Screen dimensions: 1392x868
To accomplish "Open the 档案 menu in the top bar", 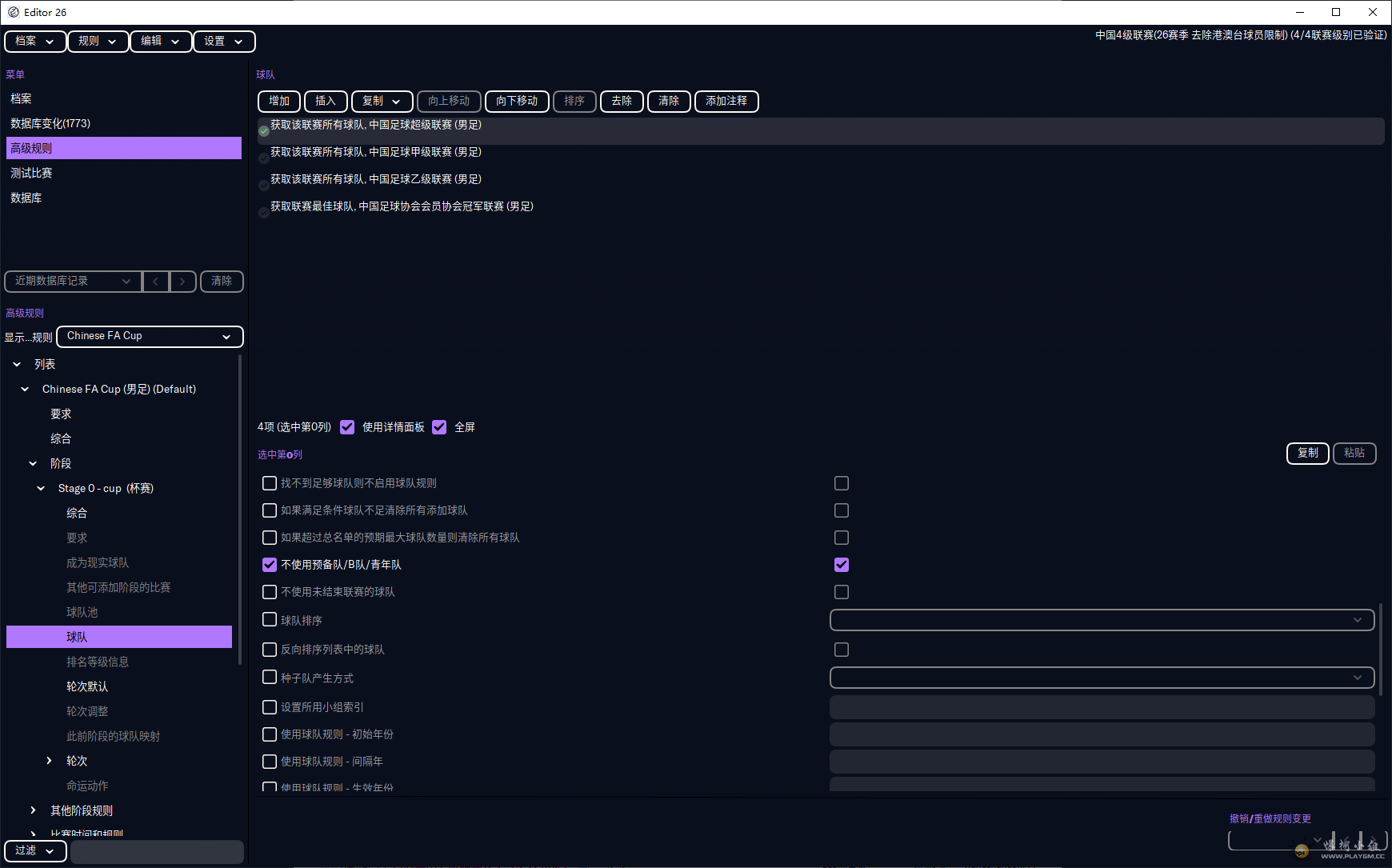I will (x=34, y=42).
